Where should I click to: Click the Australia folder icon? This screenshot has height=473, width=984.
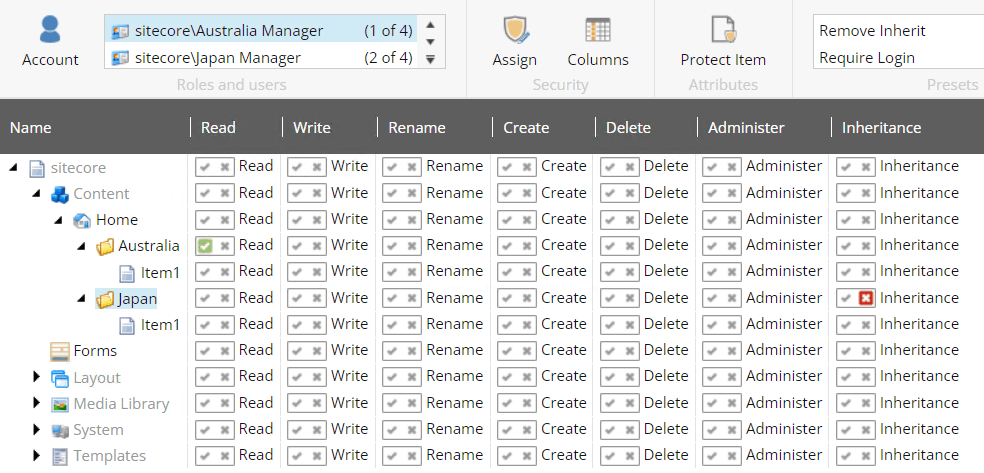coord(105,247)
